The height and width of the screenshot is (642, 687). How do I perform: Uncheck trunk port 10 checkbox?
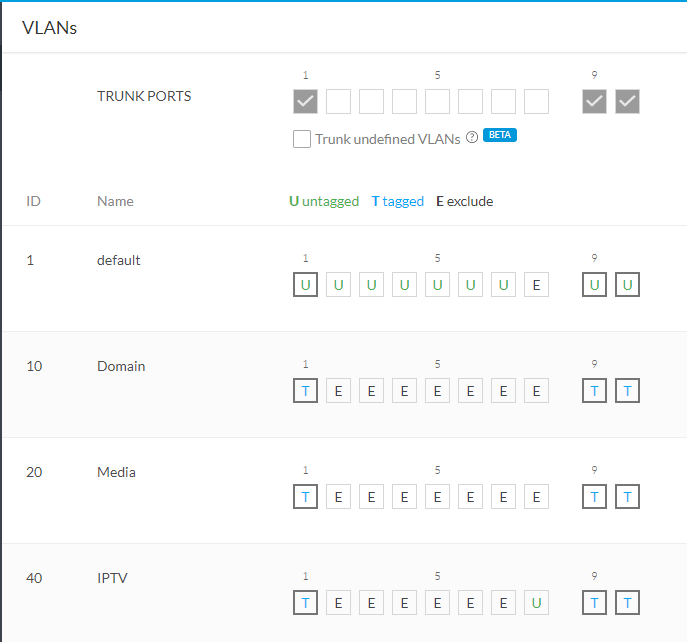[x=627, y=101]
